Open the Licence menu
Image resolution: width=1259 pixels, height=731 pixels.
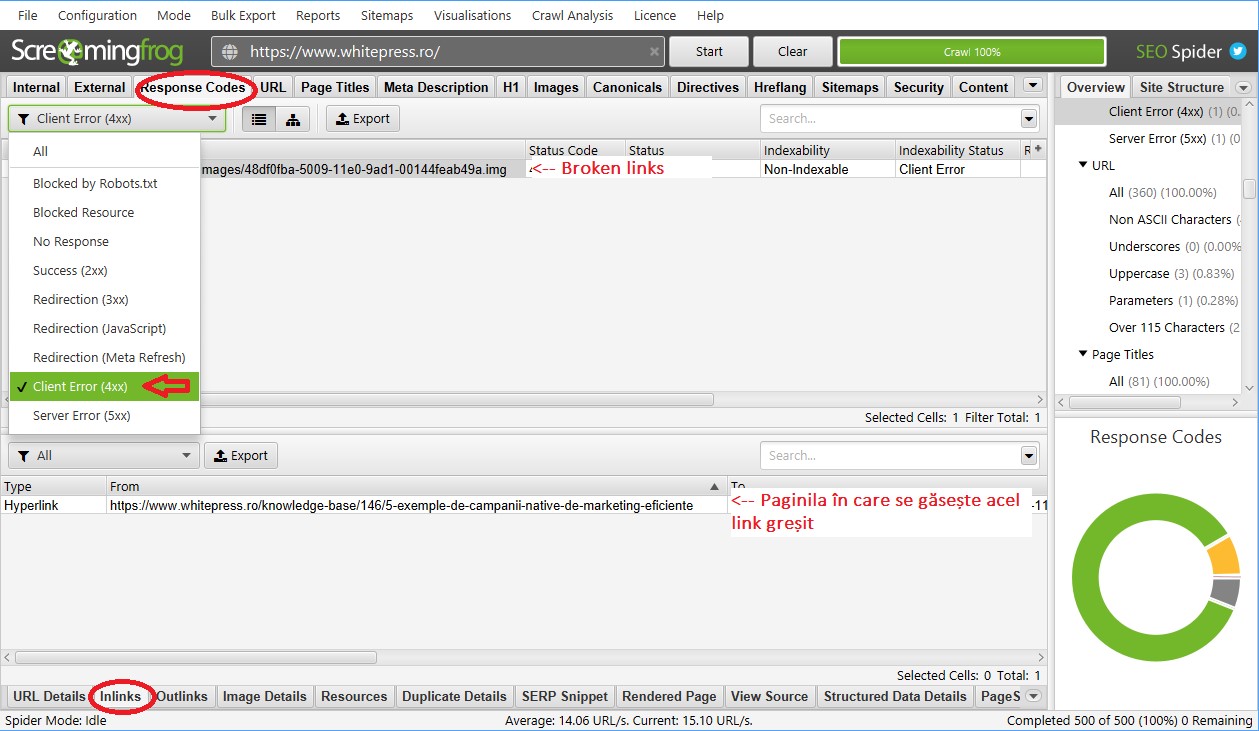(x=655, y=16)
